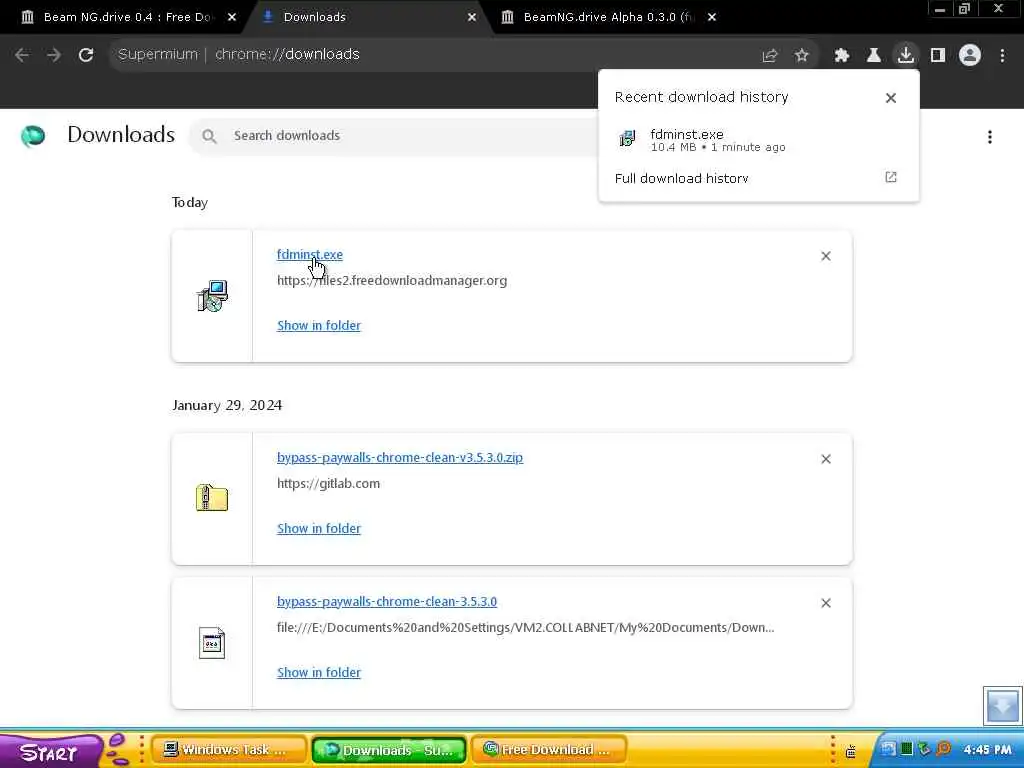This screenshot has width=1024, height=768.
Task: Remove the bypass-paywalls zip entry from list
Action: [826, 459]
